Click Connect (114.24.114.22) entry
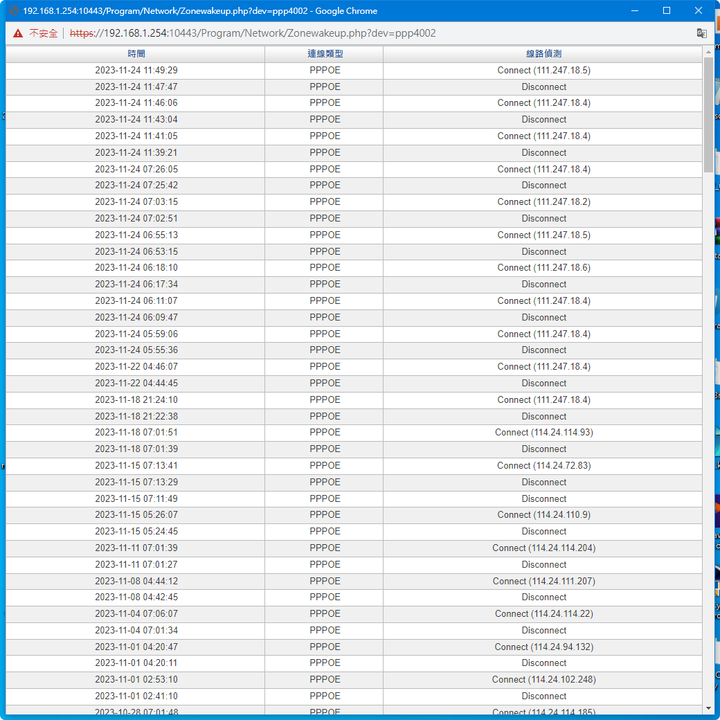The width and height of the screenshot is (720, 720). (x=544, y=613)
